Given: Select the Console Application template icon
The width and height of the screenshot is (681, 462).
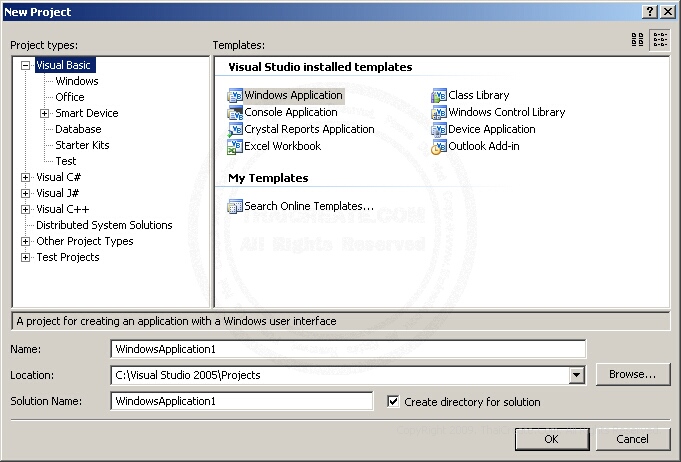Looking at the screenshot, I should click(235, 112).
